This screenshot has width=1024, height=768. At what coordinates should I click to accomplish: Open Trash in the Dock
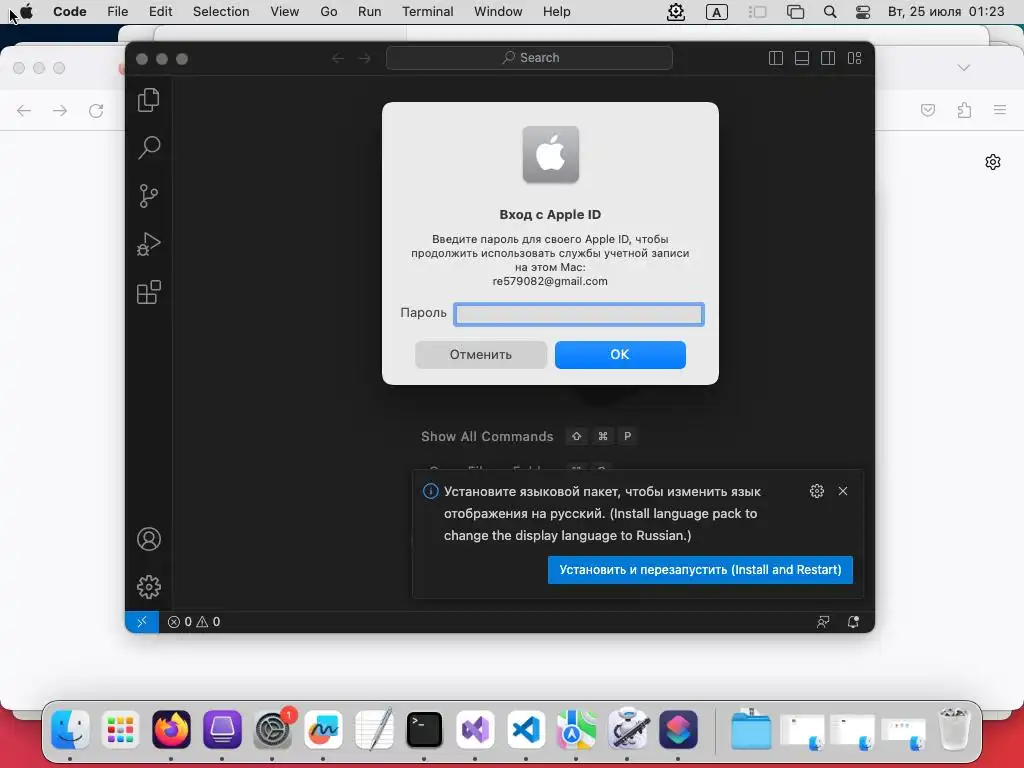click(x=954, y=729)
